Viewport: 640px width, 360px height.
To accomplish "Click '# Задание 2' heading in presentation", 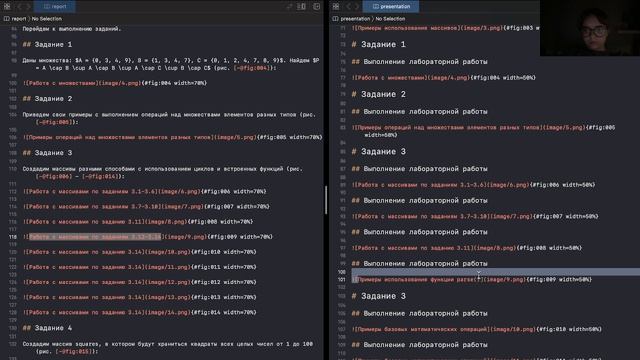I will [379, 94].
